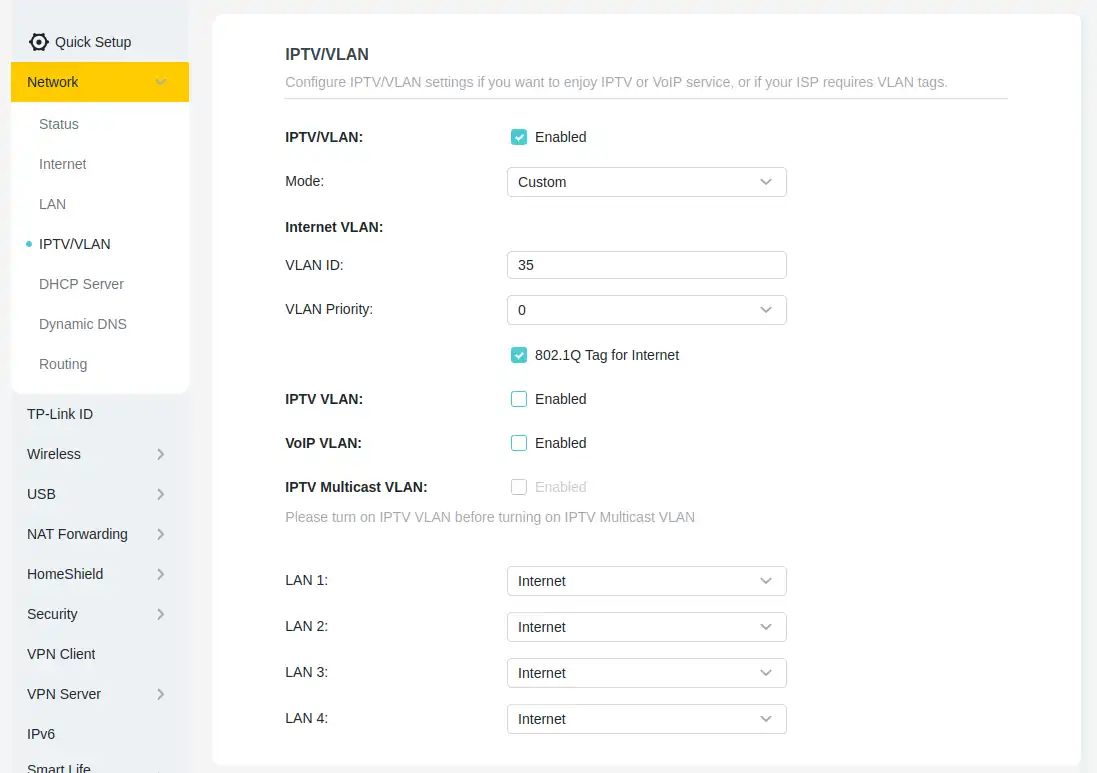Image resolution: width=1097 pixels, height=773 pixels.
Task: Open the IPv6 page
Action: [x=41, y=734]
